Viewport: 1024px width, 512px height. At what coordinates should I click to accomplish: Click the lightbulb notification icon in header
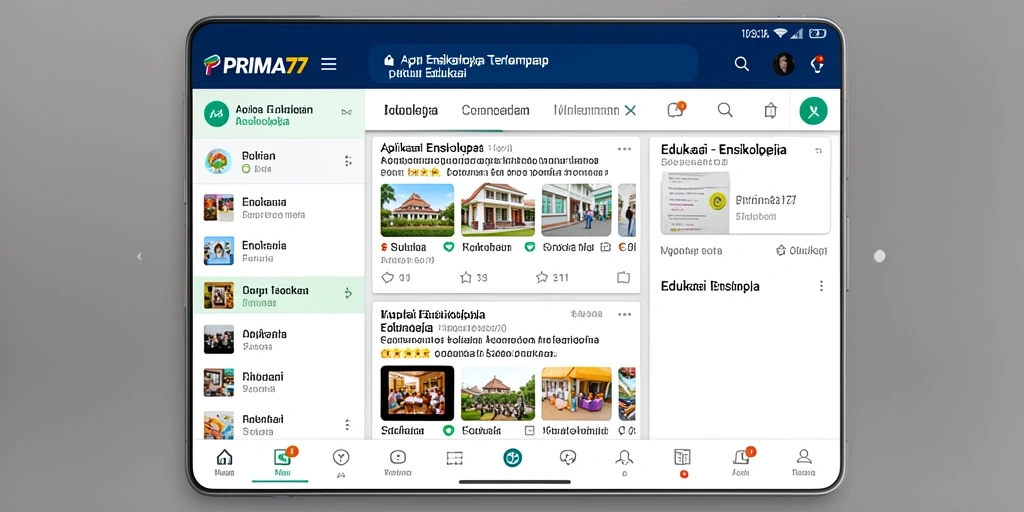pos(817,64)
